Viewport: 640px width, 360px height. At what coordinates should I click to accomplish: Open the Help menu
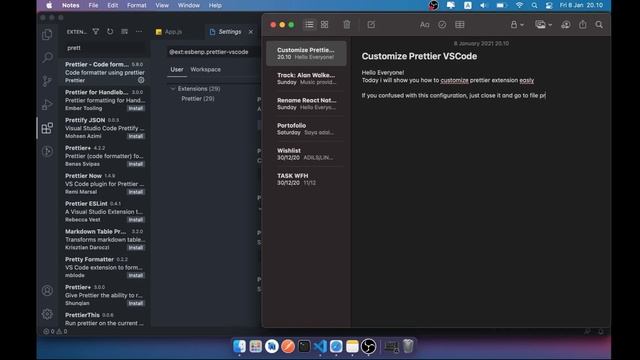[215, 5]
